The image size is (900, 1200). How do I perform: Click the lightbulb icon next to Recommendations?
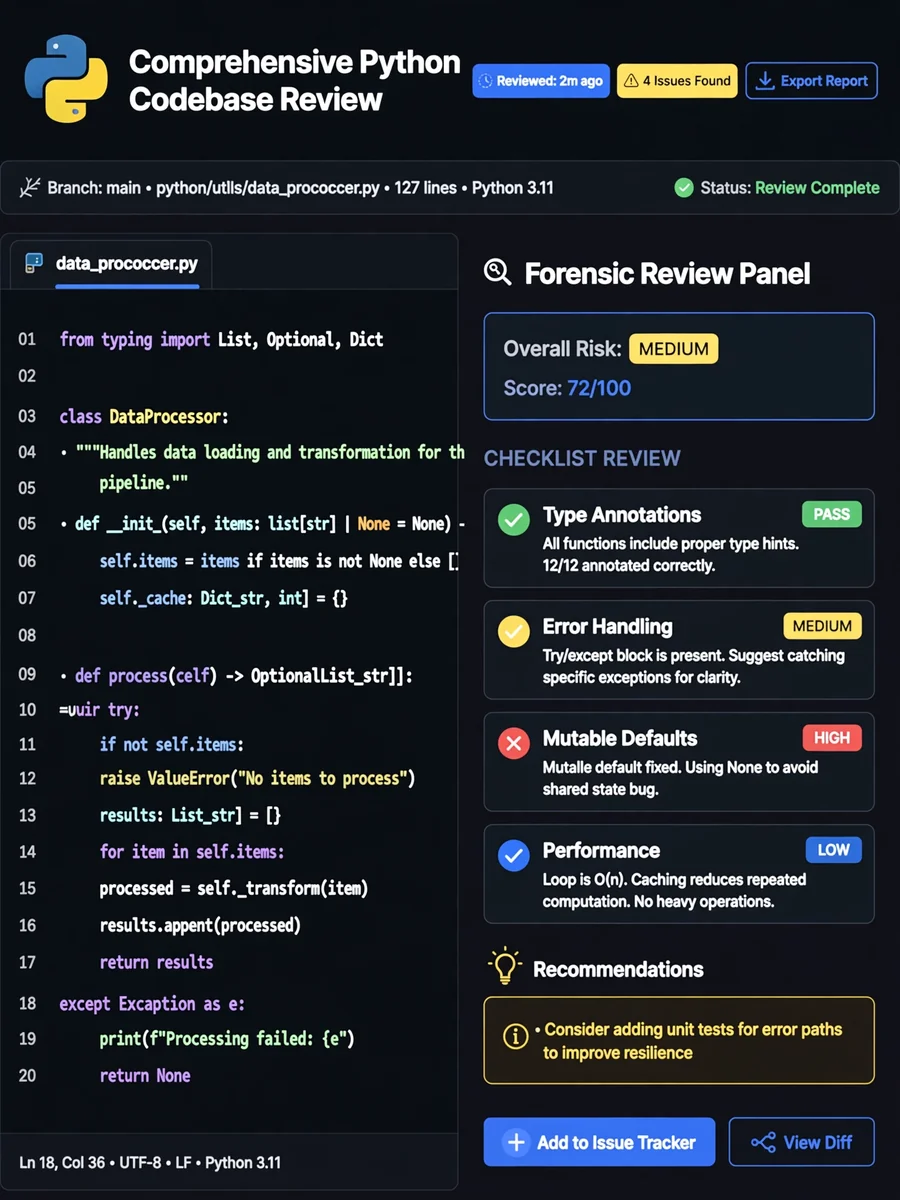(x=505, y=966)
